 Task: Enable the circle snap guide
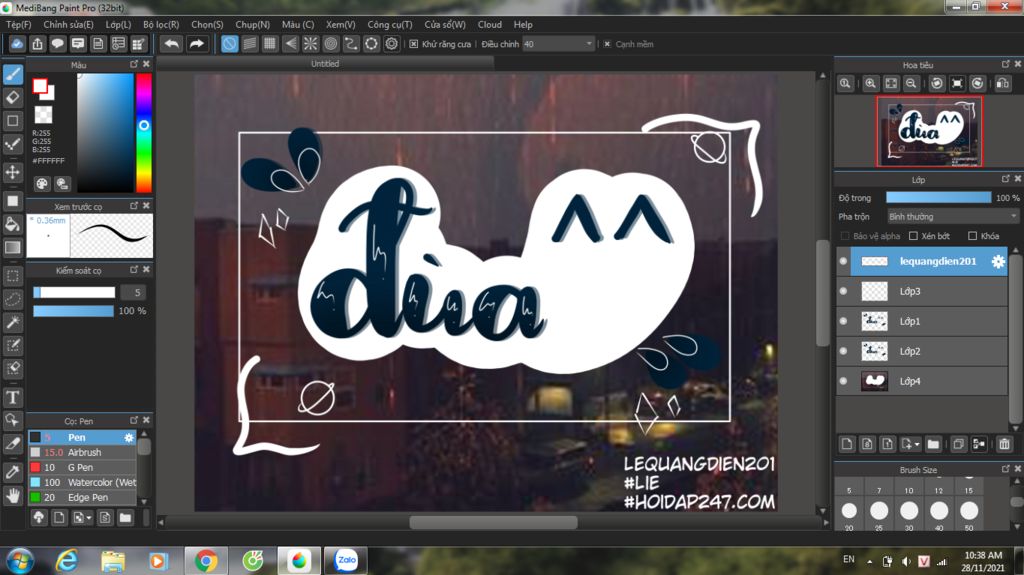[x=330, y=44]
